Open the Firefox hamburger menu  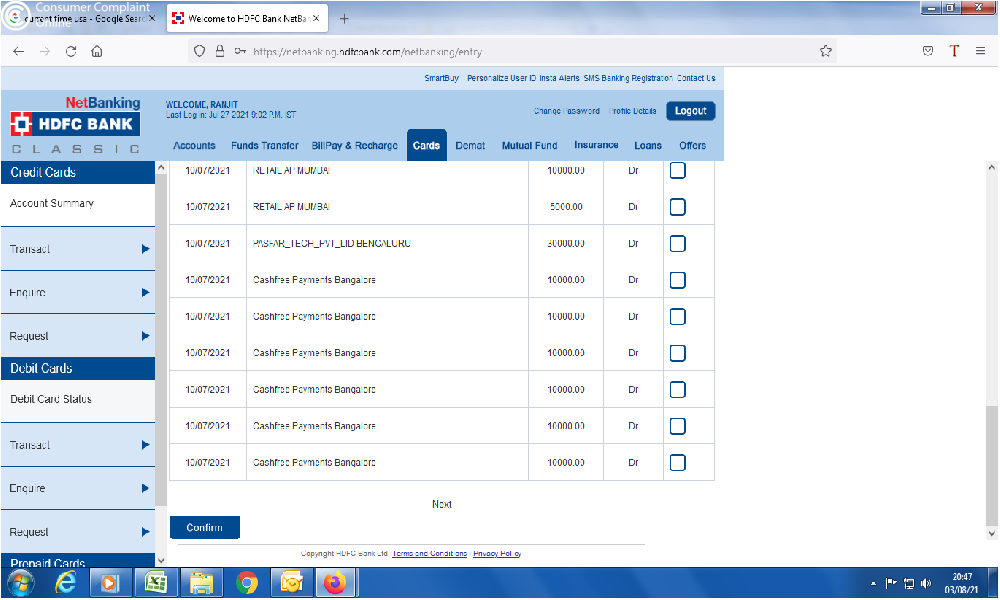click(980, 51)
